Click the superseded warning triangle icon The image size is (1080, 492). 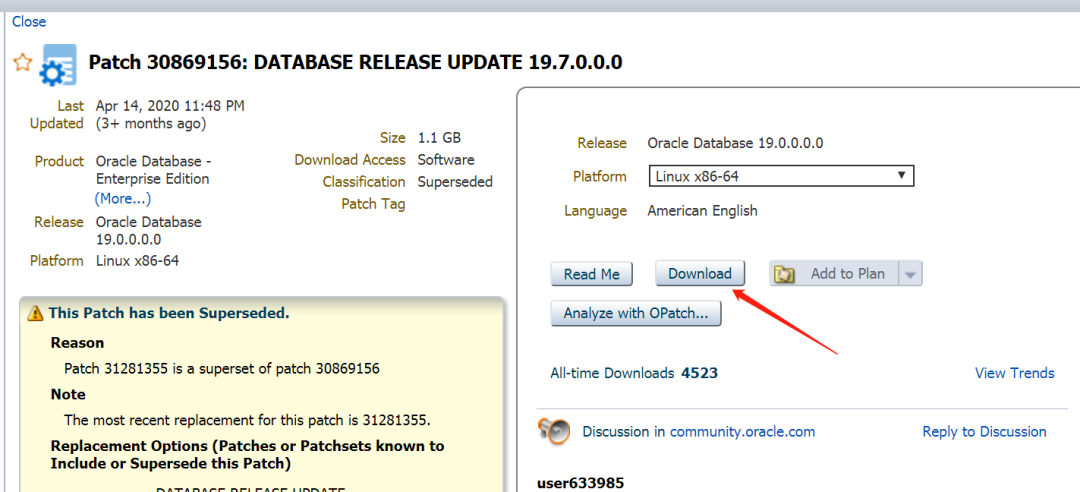[35, 314]
